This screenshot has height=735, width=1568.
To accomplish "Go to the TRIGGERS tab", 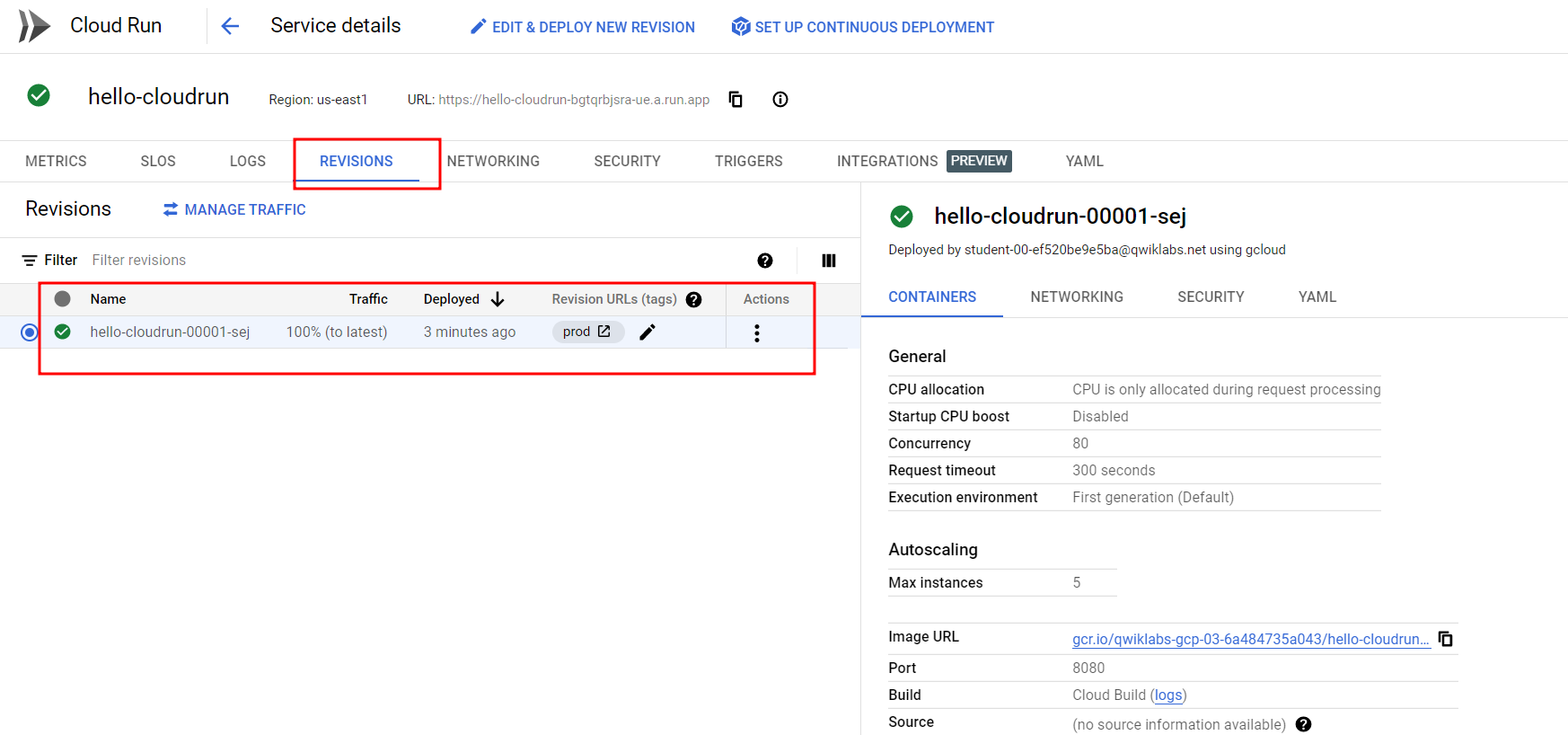I will 749,161.
